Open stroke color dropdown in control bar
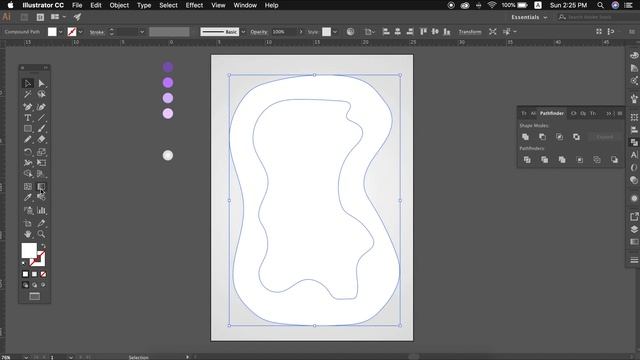 tap(80, 32)
